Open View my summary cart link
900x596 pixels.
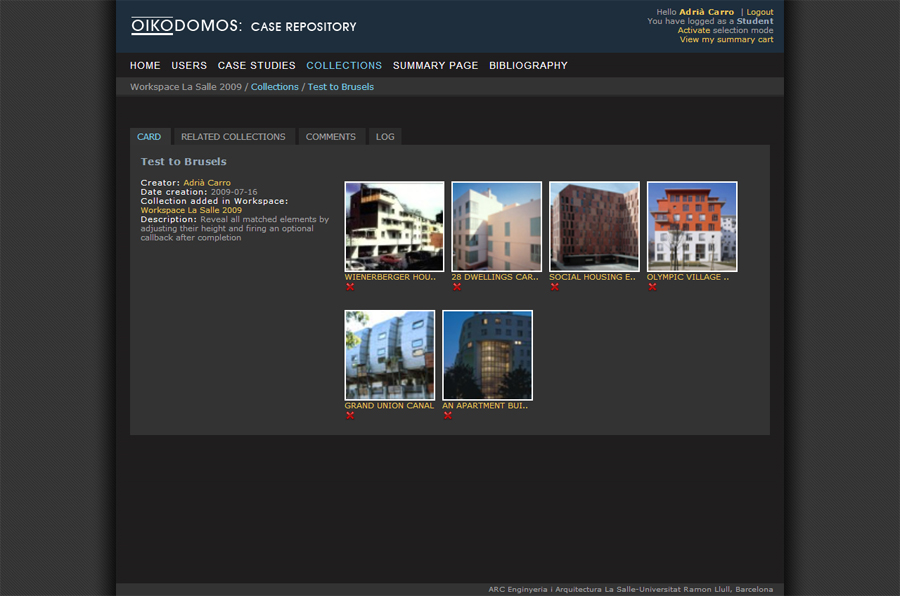(x=726, y=40)
